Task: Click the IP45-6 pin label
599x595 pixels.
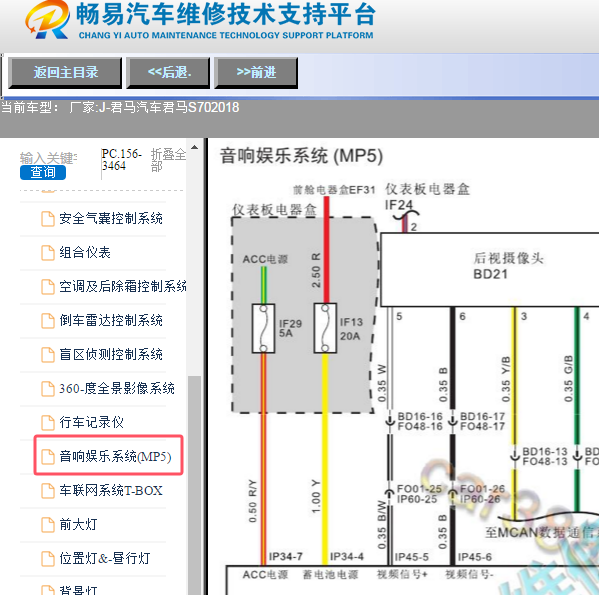Action: point(474,557)
